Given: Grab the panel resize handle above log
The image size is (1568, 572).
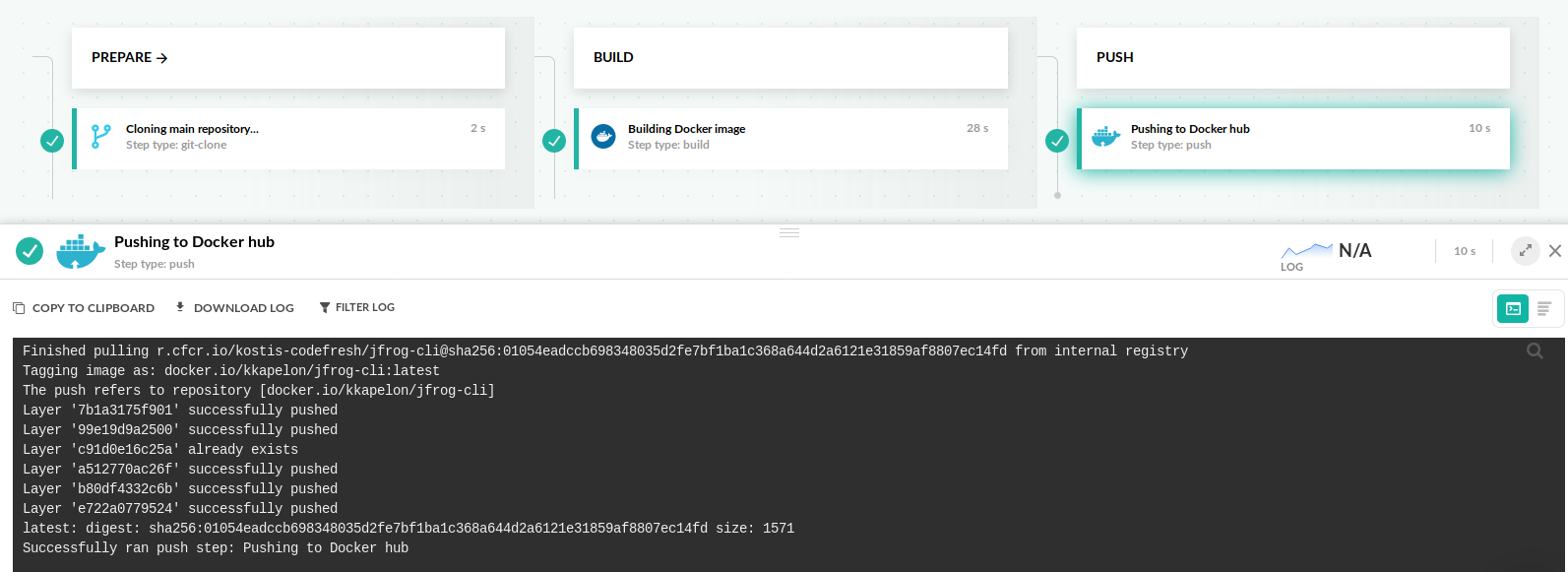Looking at the screenshot, I should point(789,233).
